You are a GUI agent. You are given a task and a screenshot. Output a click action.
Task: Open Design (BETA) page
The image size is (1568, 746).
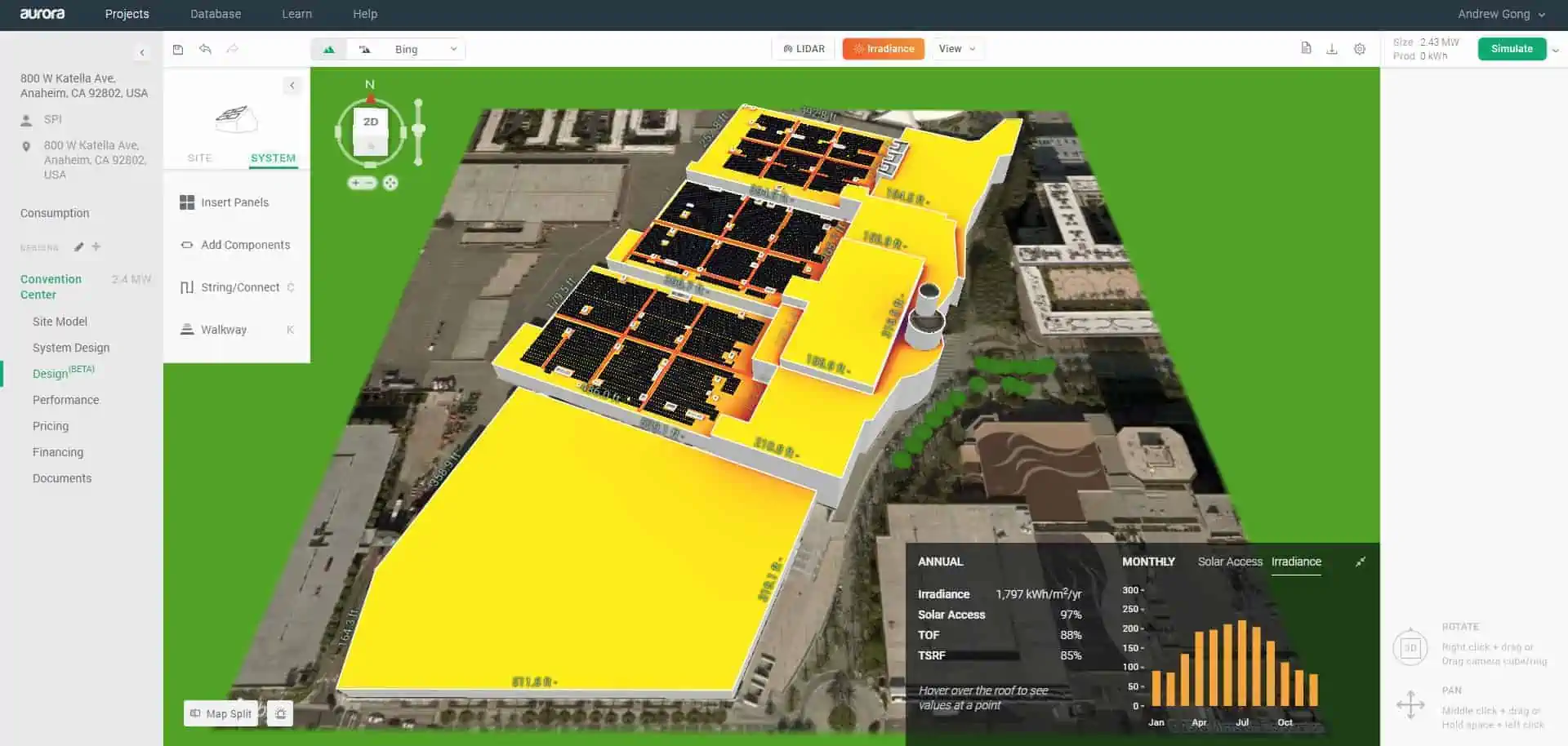pyautogui.click(x=64, y=373)
